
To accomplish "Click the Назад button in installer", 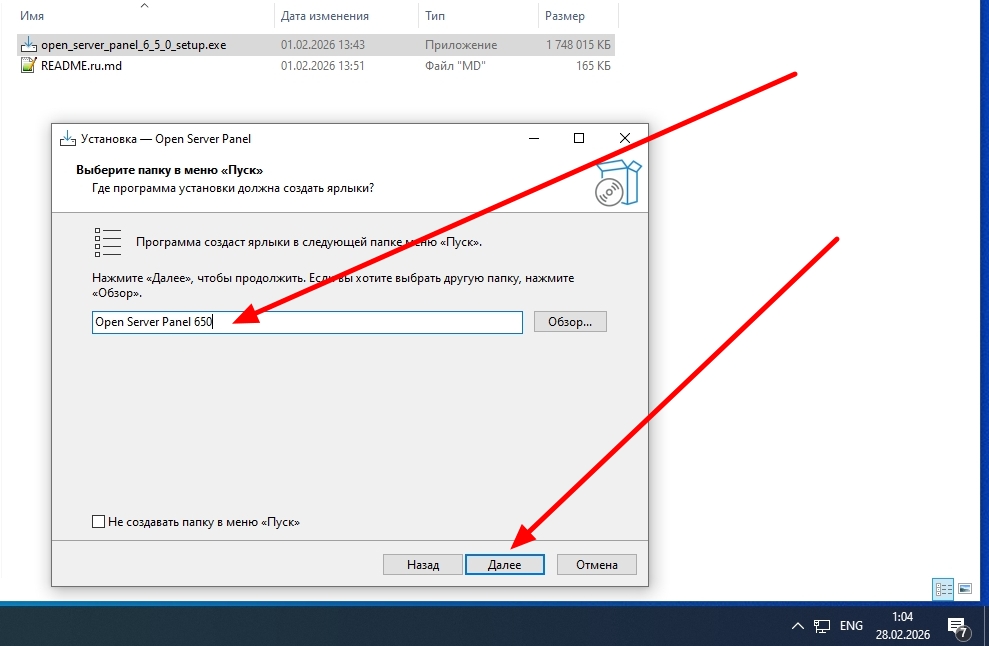I will pos(423,565).
